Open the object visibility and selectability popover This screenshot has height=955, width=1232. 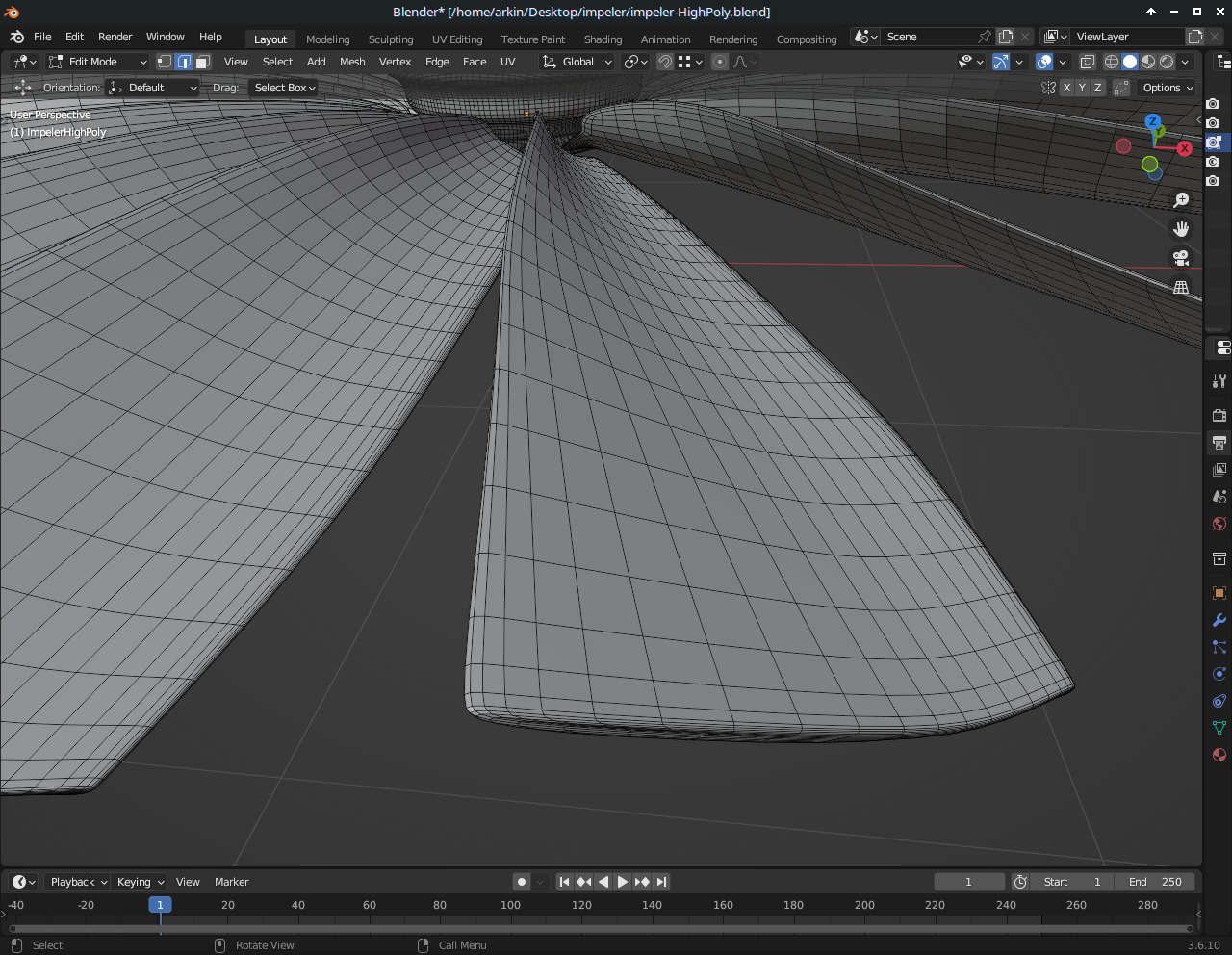point(971,62)
